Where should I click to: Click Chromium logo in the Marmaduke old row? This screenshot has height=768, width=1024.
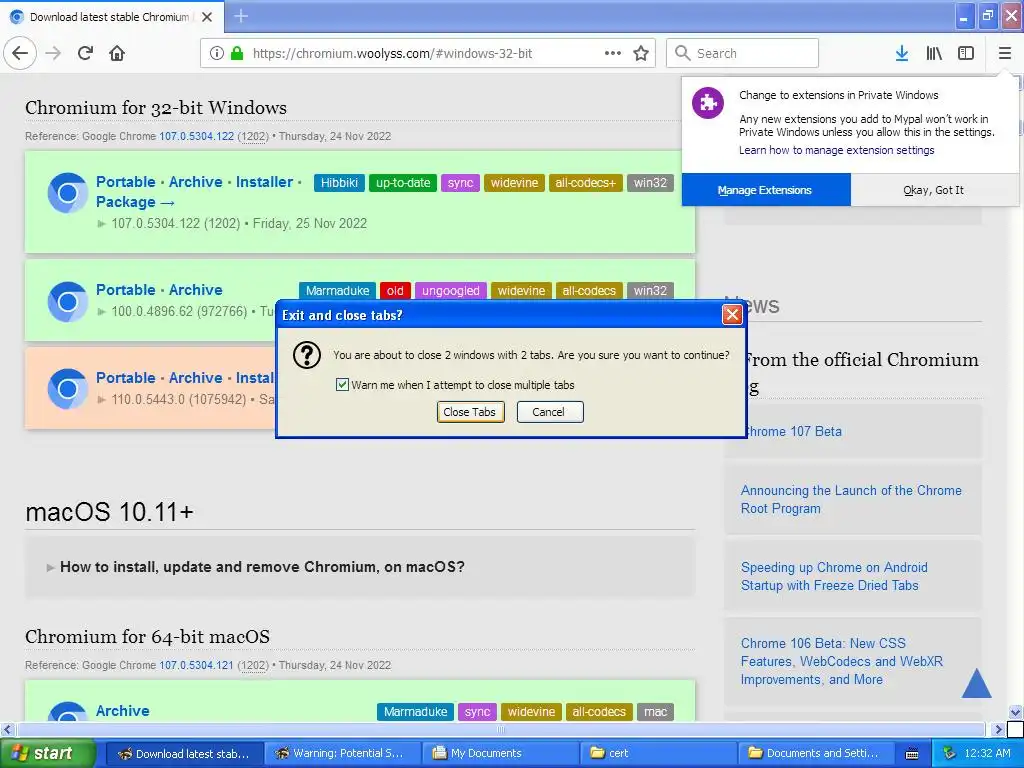(x=67, y=301)
